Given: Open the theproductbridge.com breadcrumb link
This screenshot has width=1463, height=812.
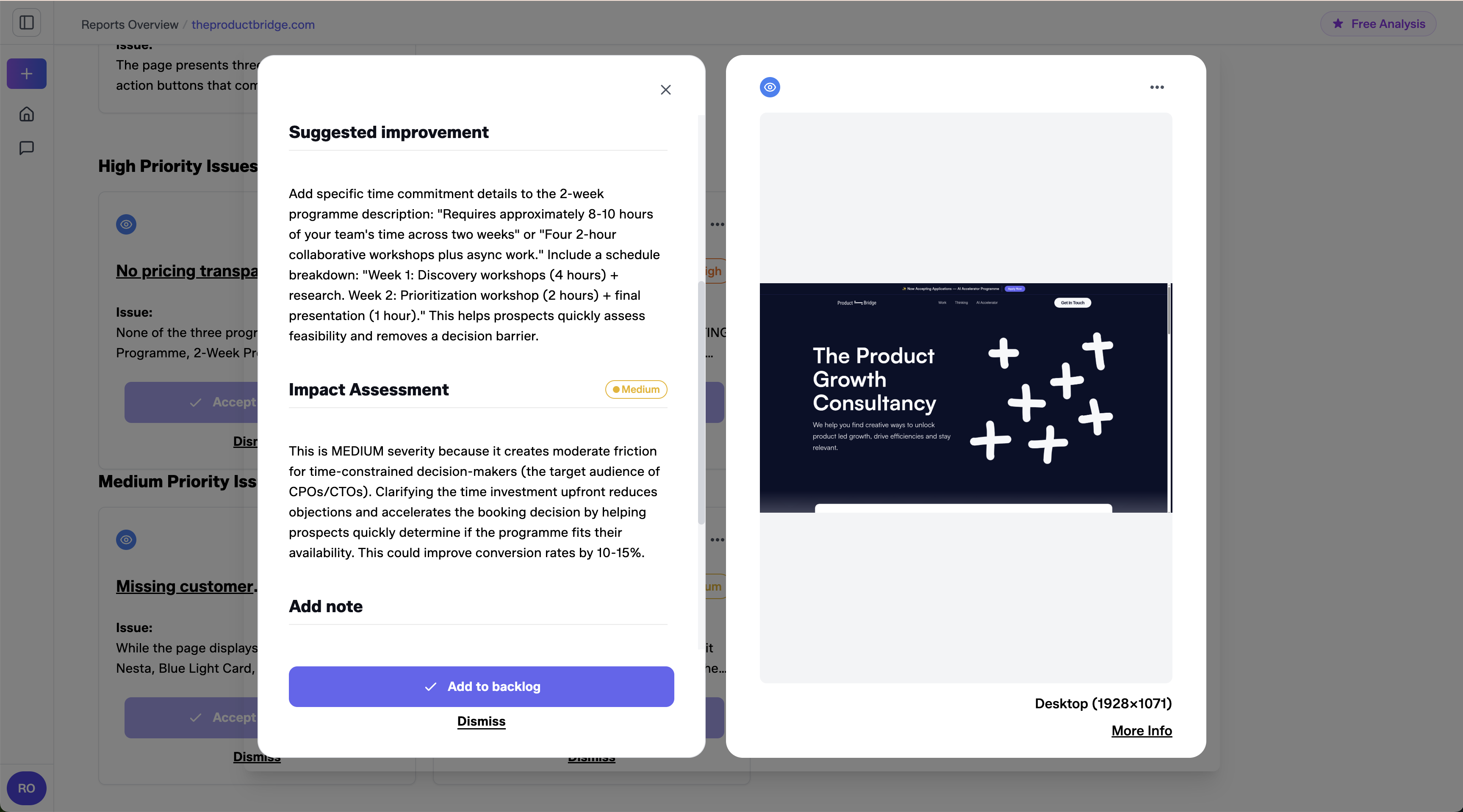Looking at the screenshot, I should click(x=253, y=25).
